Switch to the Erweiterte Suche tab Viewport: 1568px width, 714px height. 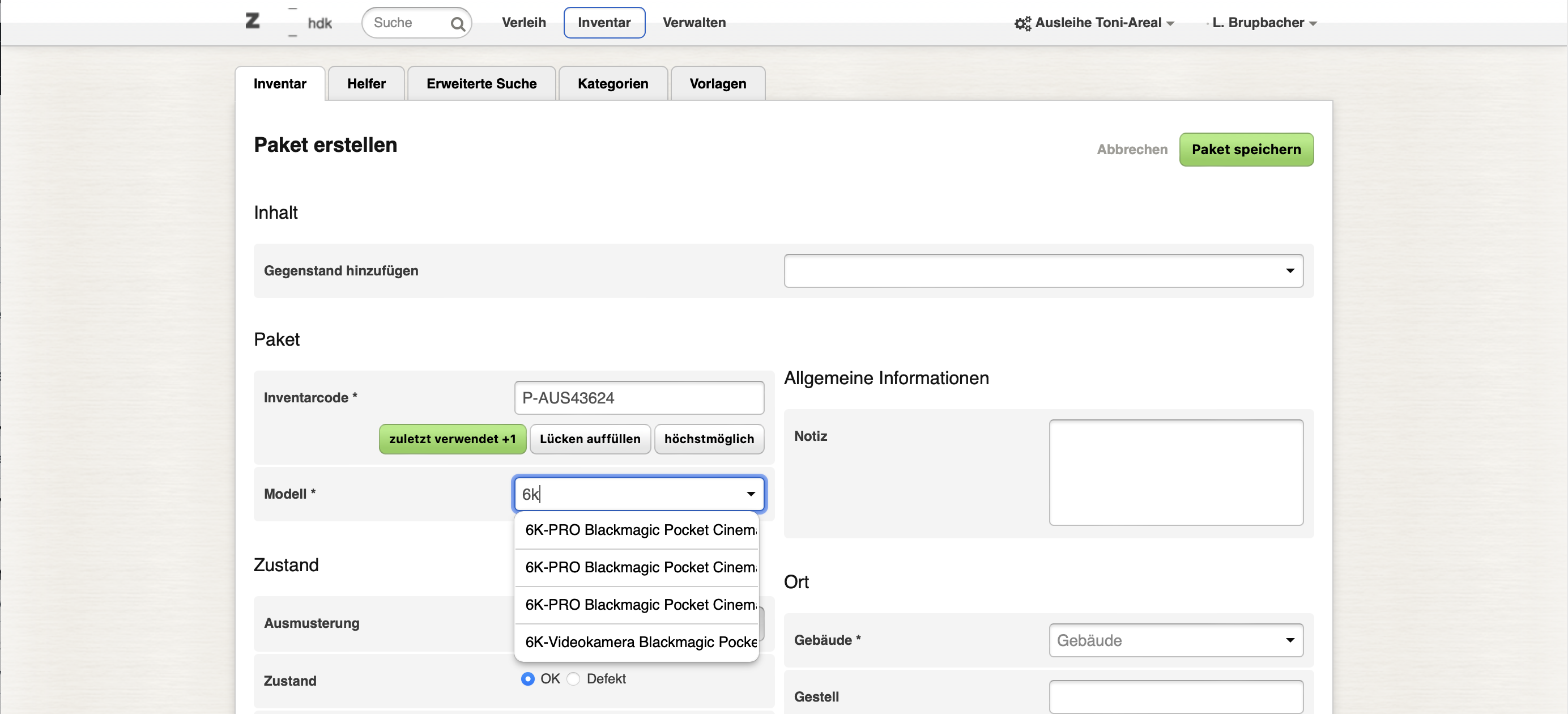[481, 83]
